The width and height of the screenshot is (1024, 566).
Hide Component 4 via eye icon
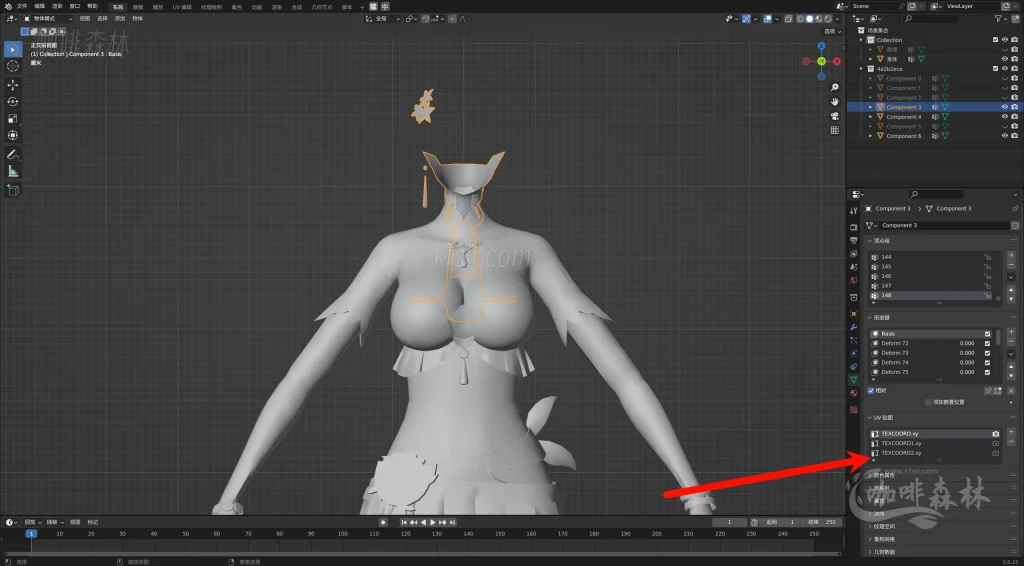[1005, 117]
